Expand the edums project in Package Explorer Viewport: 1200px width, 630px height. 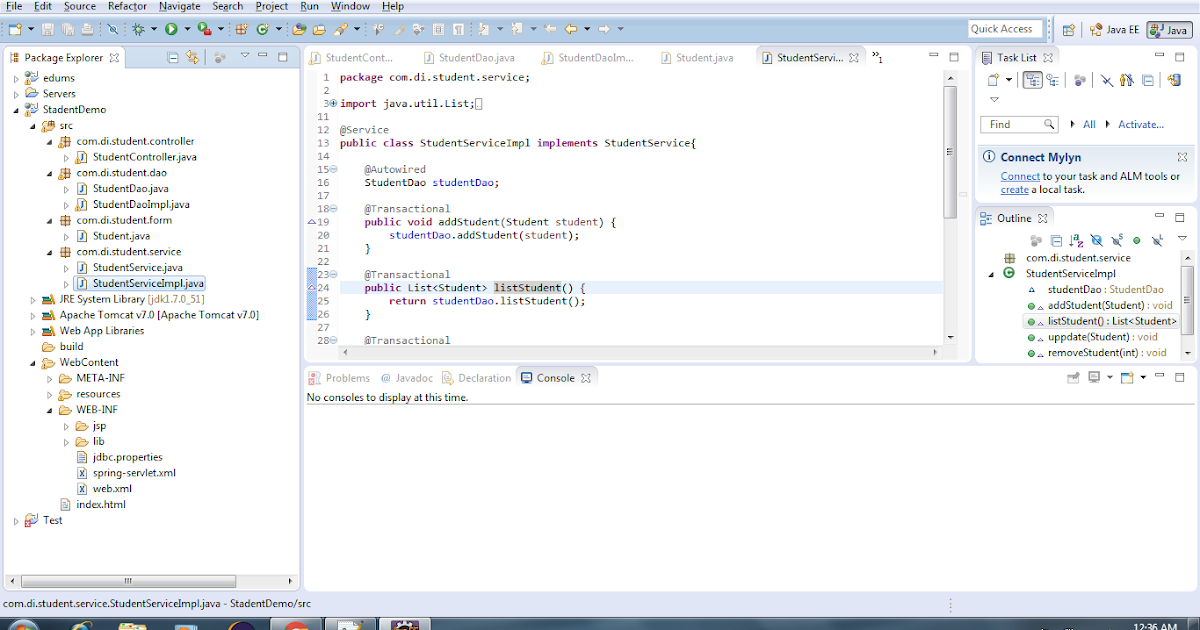coord(16,77)
